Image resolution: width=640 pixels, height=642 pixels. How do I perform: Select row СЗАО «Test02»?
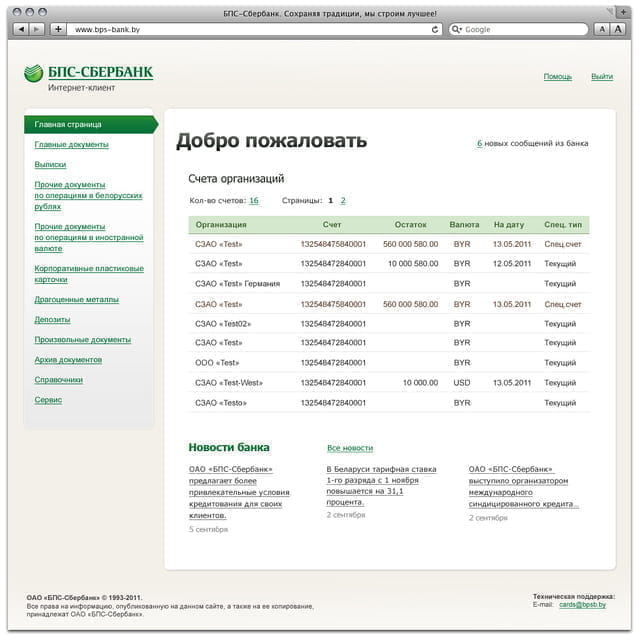[389, 324]
